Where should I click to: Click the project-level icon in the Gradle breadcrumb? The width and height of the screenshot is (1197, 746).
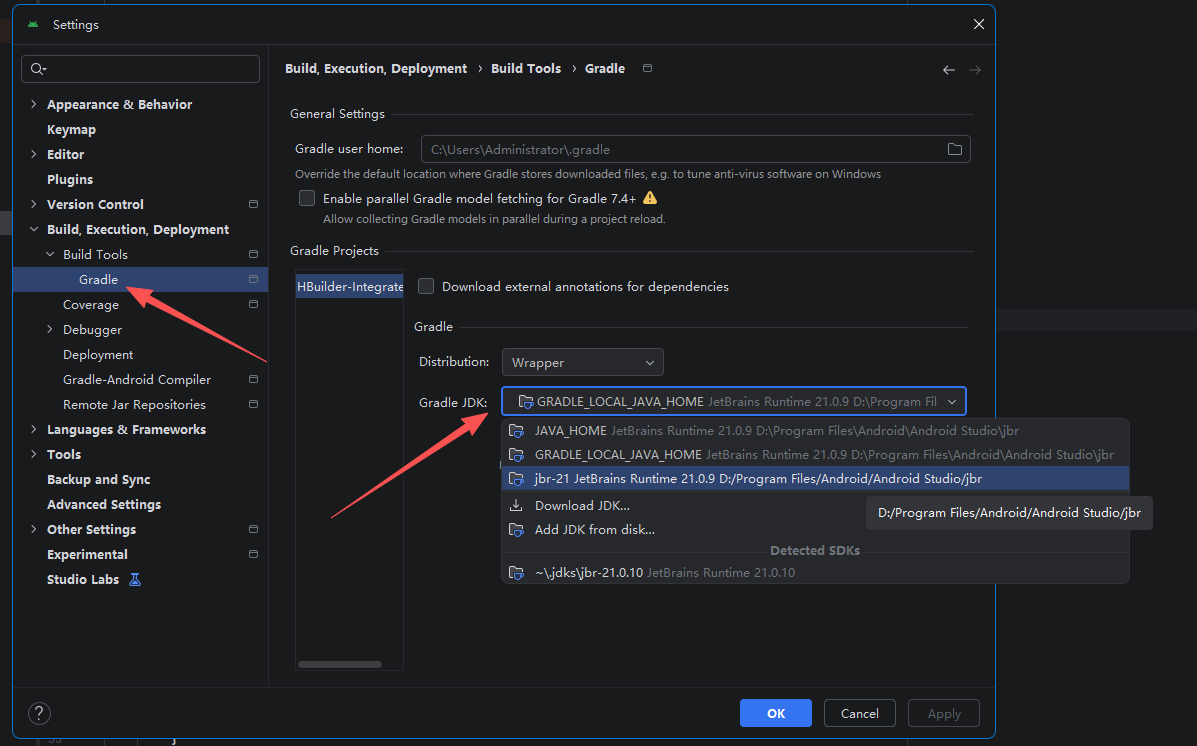pos(647,68)
